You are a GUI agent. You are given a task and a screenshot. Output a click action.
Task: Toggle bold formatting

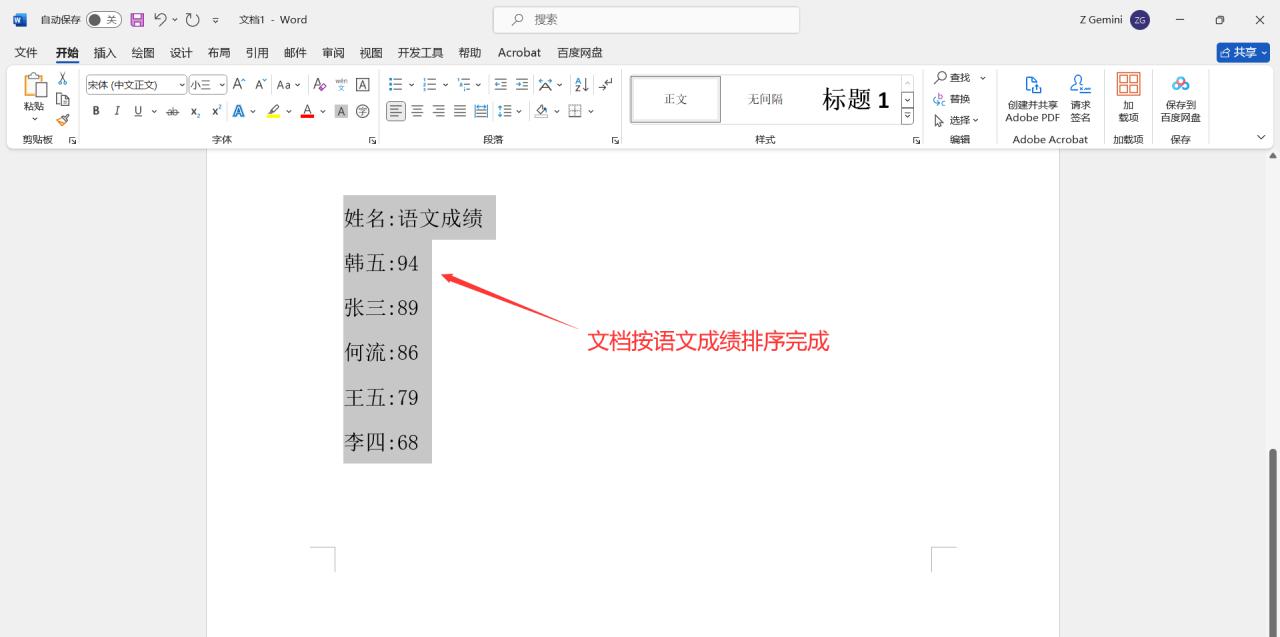96,111
